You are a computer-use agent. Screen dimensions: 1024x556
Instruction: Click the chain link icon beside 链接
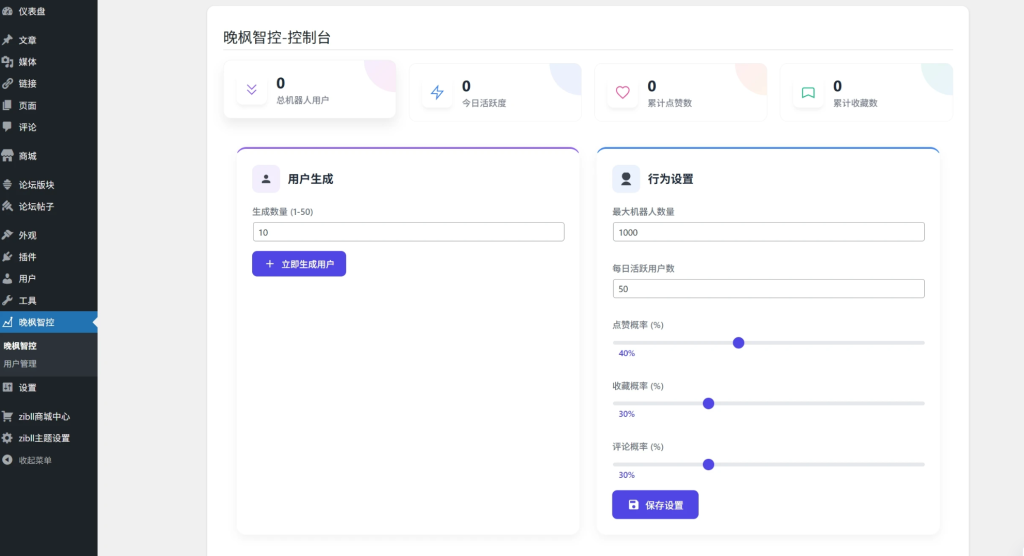7,83
